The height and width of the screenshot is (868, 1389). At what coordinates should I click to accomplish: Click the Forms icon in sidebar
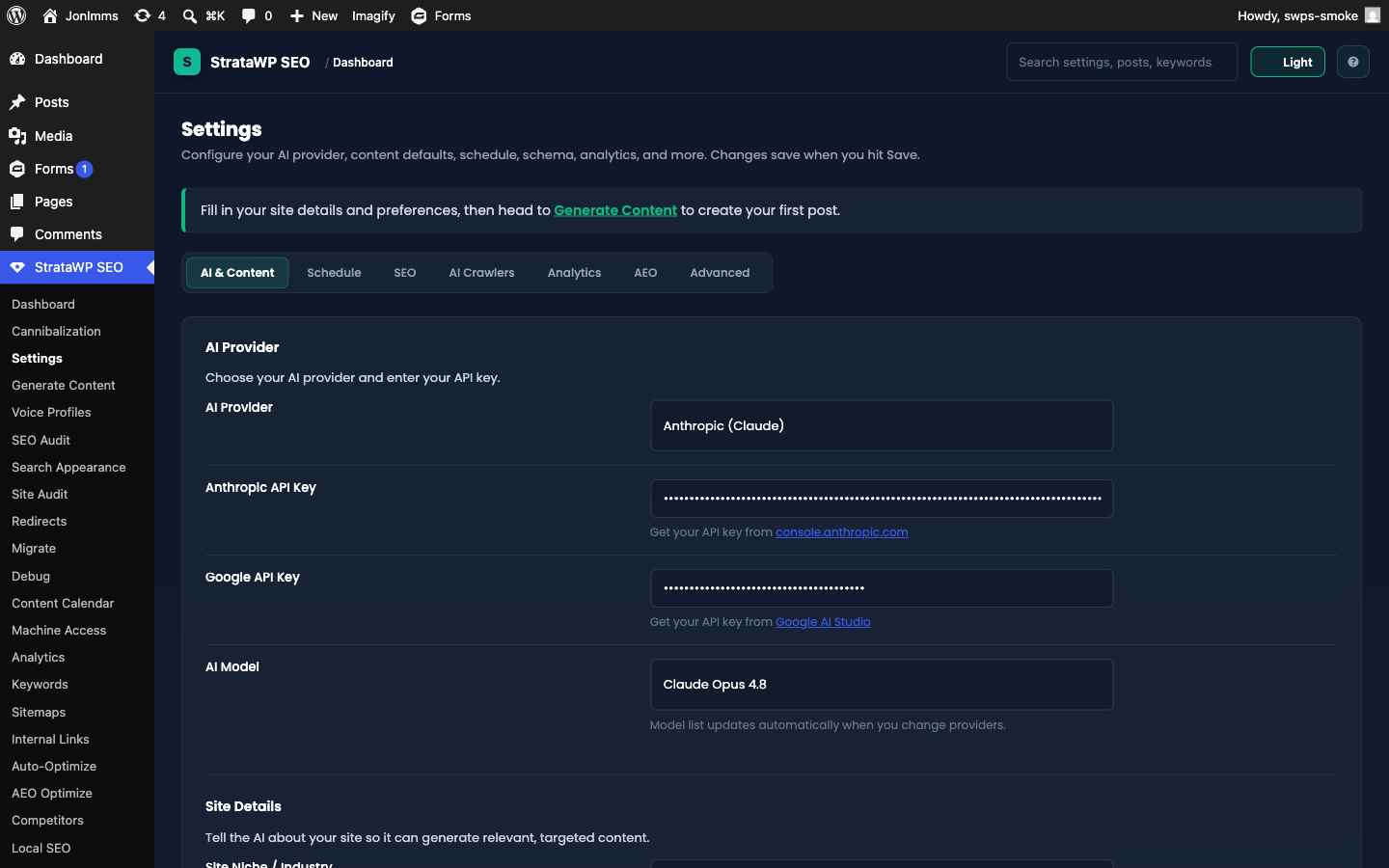click(x=17, y=169)
